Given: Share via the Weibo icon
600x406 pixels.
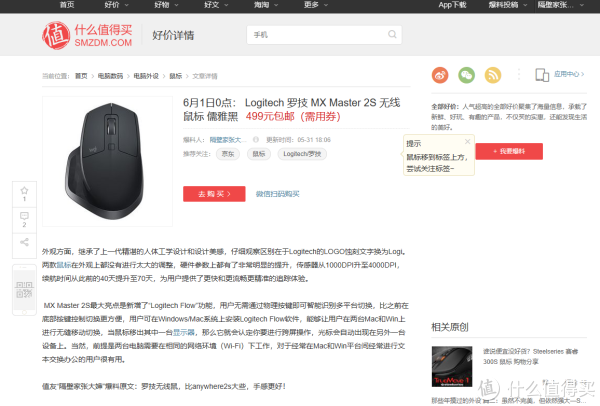Looking at the screenshot, I should [x=440, y=75].
